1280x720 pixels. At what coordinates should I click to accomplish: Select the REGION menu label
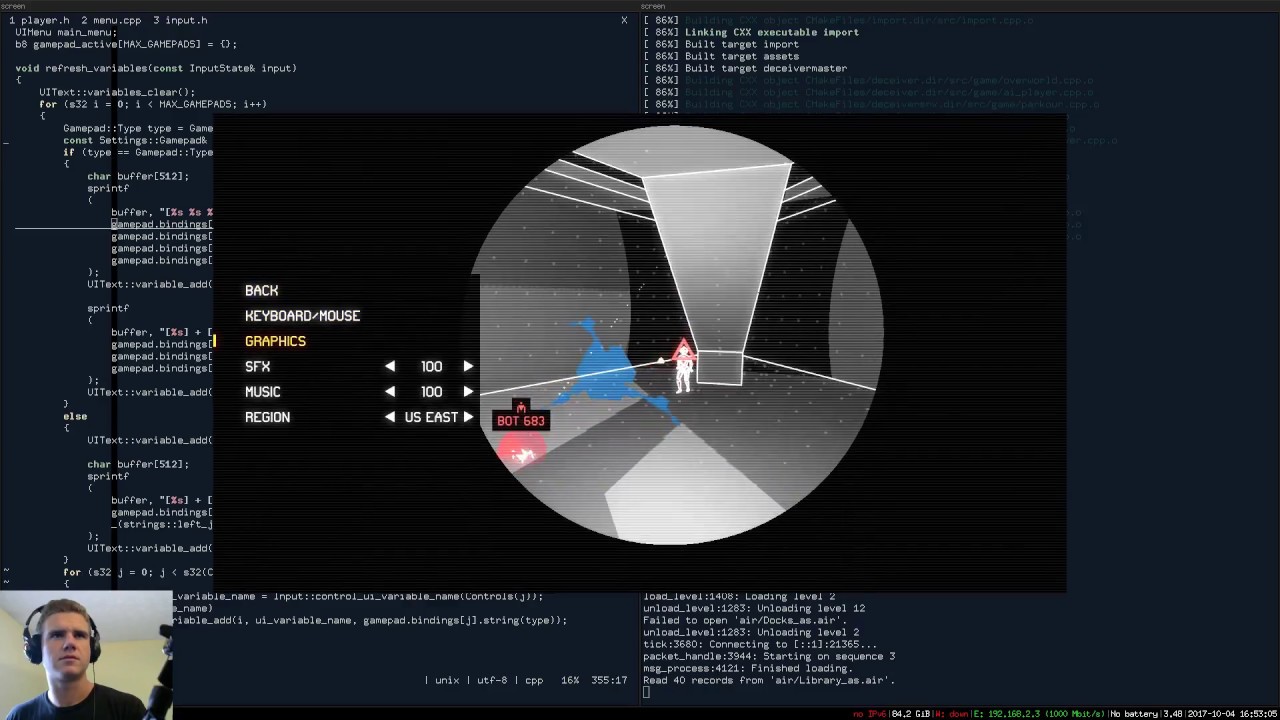[267, 417]
